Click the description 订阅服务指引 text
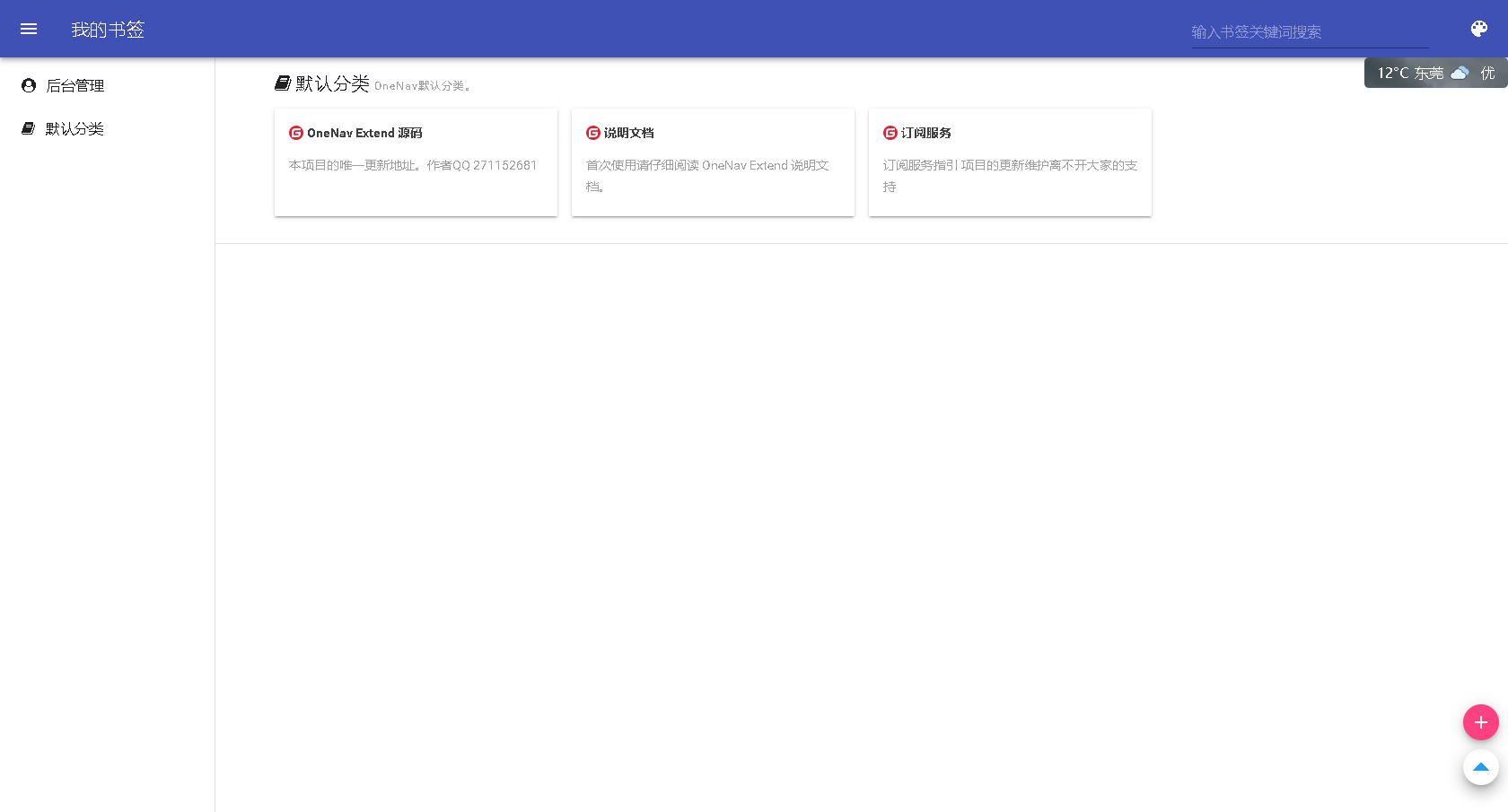Viewport: 1508px width, 812px height. [1010, 176]
